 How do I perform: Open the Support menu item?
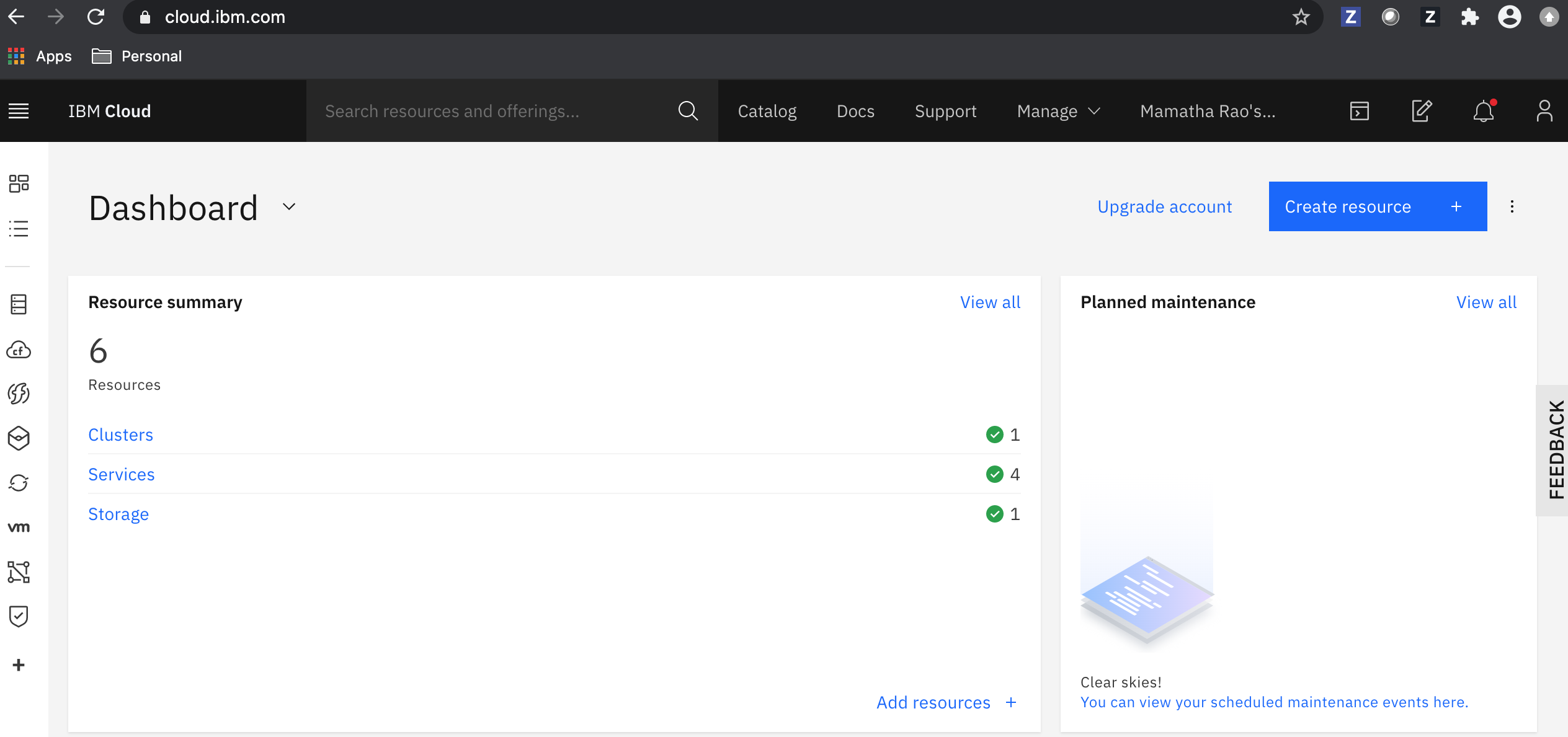(x=945, y=112)
